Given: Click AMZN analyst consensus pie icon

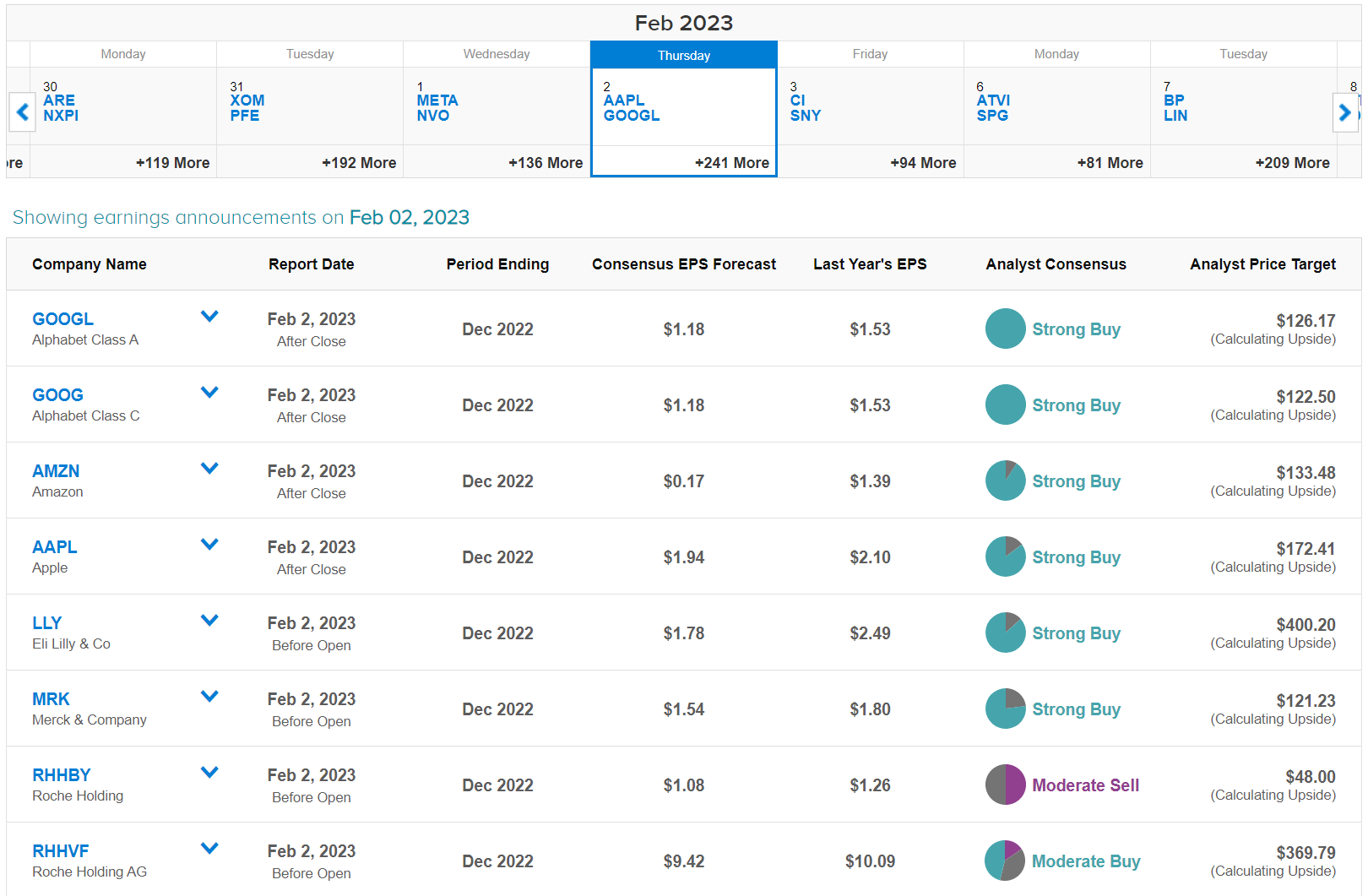Looking at the screenshot, I should 1005,481.
